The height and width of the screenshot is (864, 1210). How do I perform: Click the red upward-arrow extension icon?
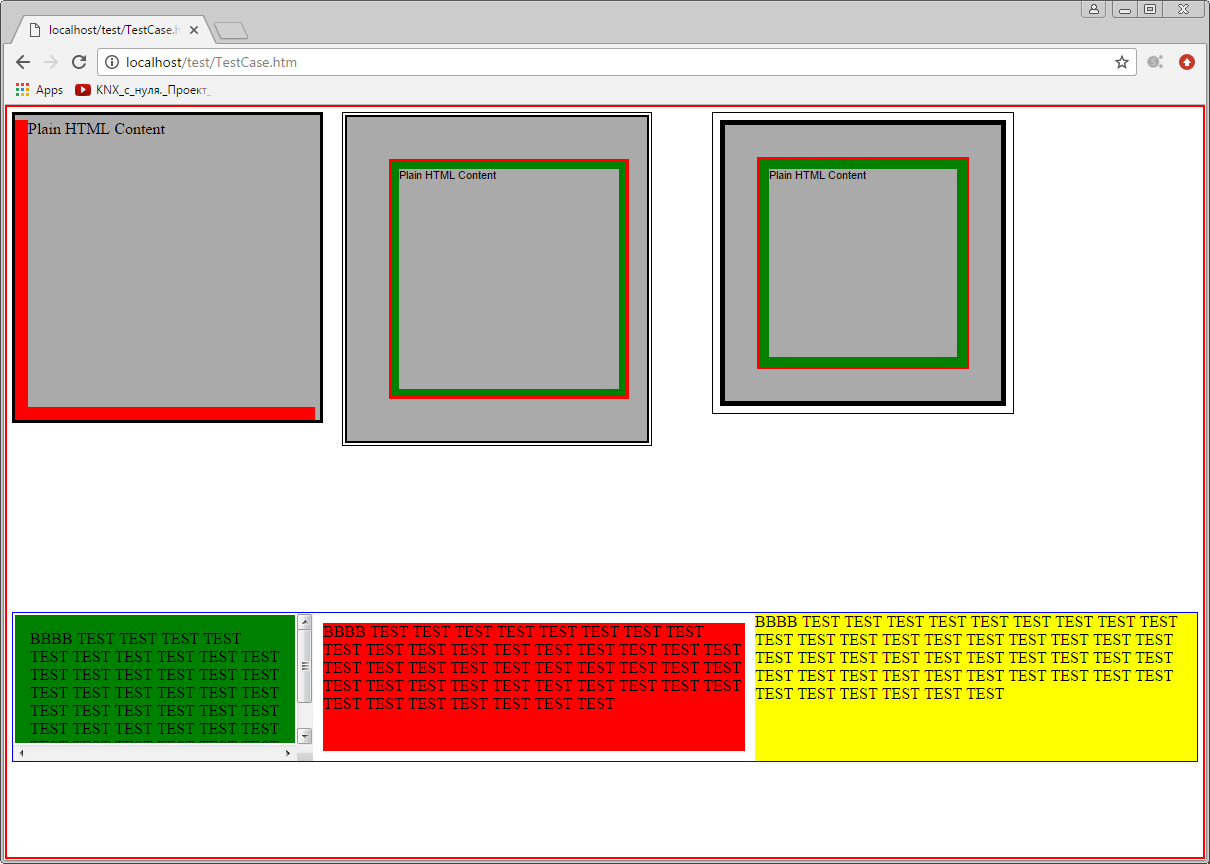1187,62
